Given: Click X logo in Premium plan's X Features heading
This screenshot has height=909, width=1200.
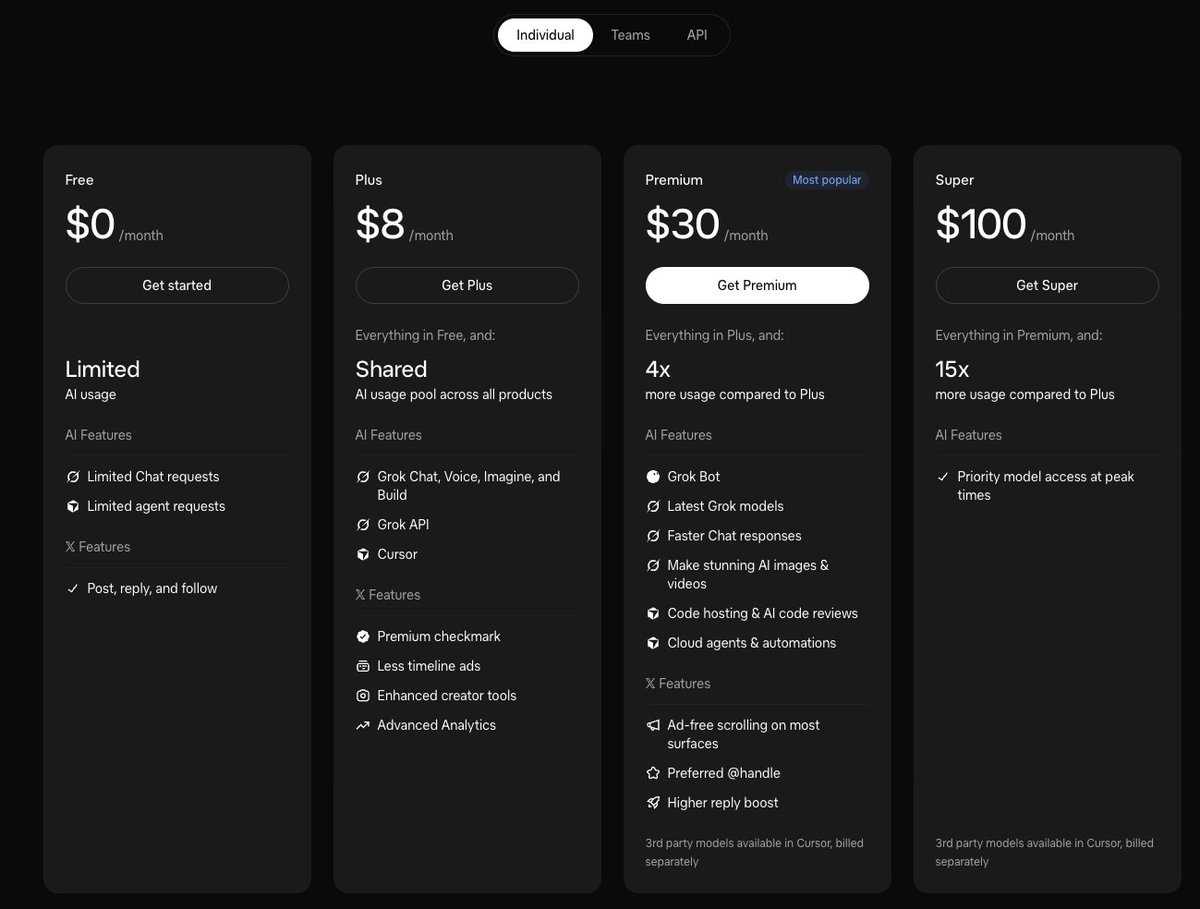Looking at the screenshot, I should 650,684.
